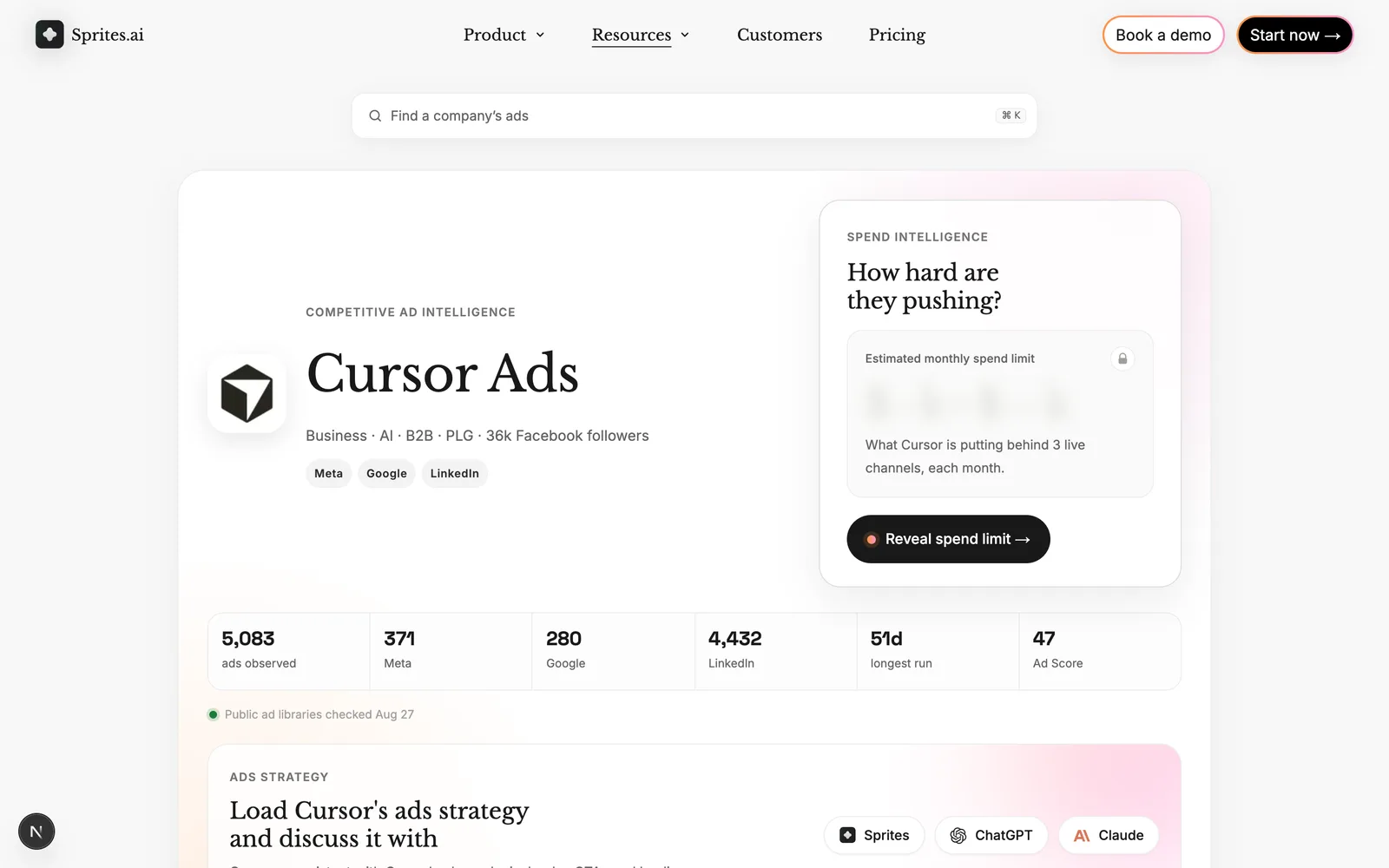Click the Cursor Ads heading

tap(443, 373)
